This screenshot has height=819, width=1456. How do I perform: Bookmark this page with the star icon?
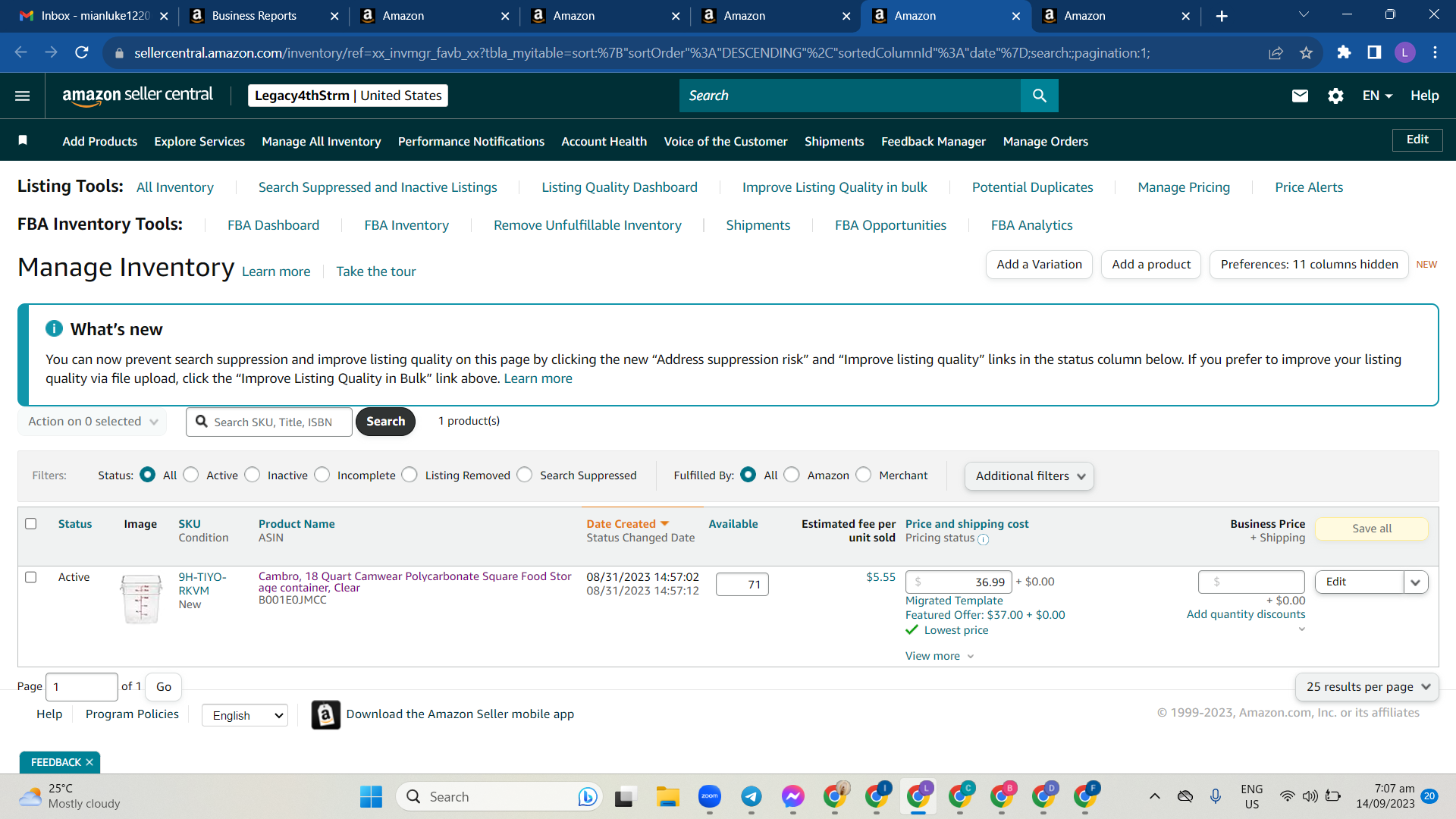click(1306, 52)
